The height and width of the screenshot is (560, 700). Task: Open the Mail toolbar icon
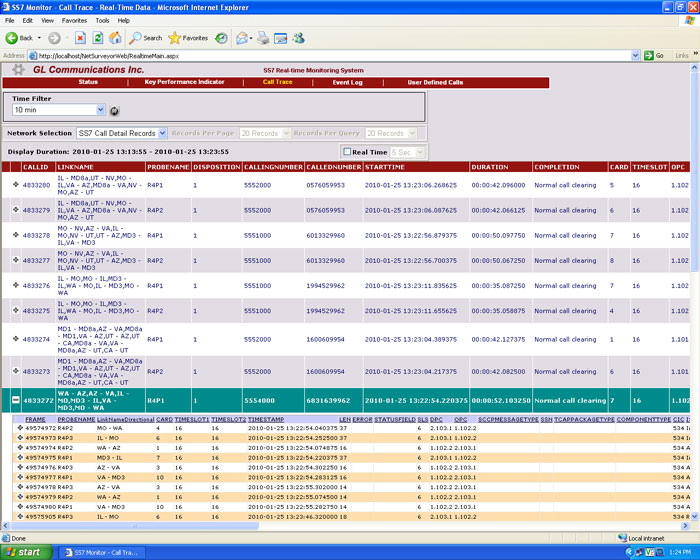pyautogui.click(x=242, y=38)
